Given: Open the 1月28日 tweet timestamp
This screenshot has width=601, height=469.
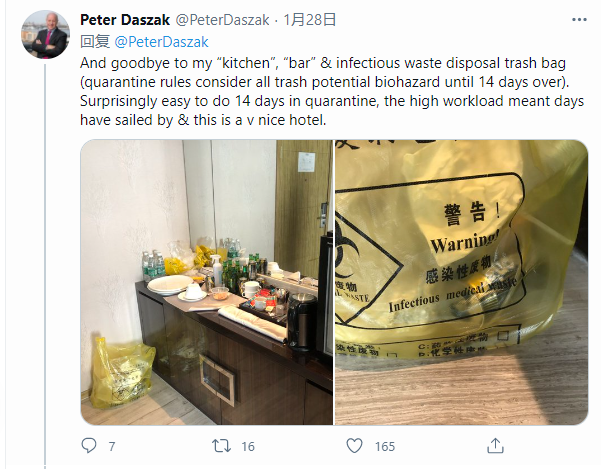Looking at the screenshot, I should (310, 20).
